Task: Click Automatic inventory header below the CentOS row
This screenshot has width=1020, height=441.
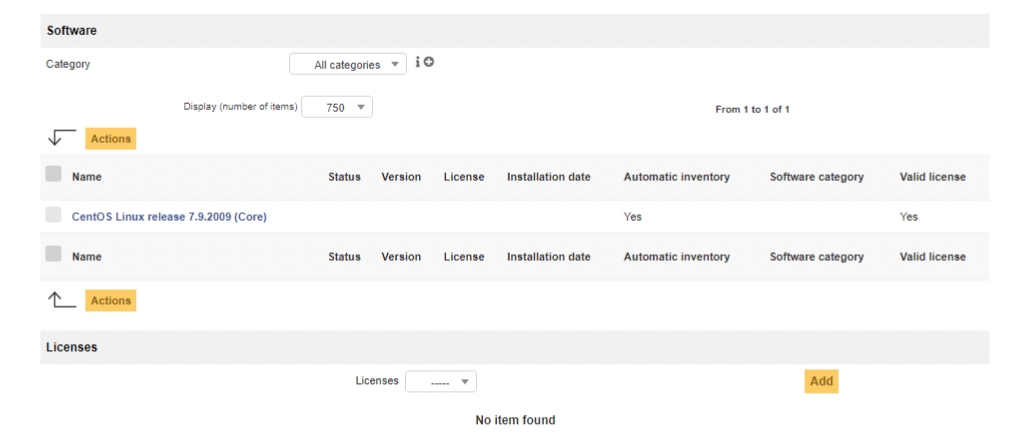Action: (x=677, y=257)
